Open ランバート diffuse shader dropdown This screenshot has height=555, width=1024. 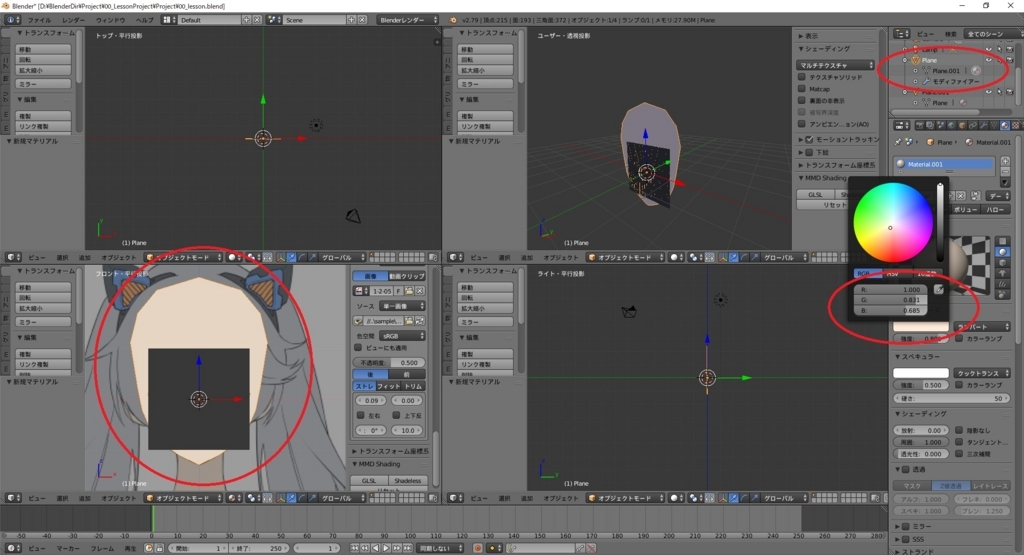[982, 326]
